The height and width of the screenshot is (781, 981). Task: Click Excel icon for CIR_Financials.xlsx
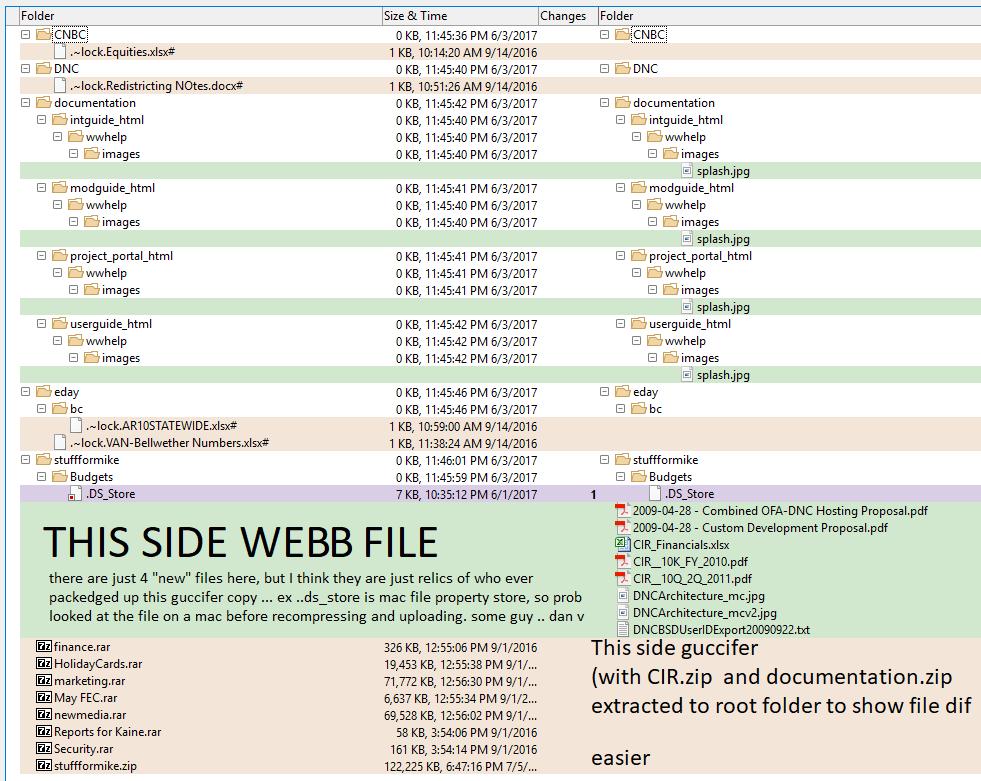[622, 544]
